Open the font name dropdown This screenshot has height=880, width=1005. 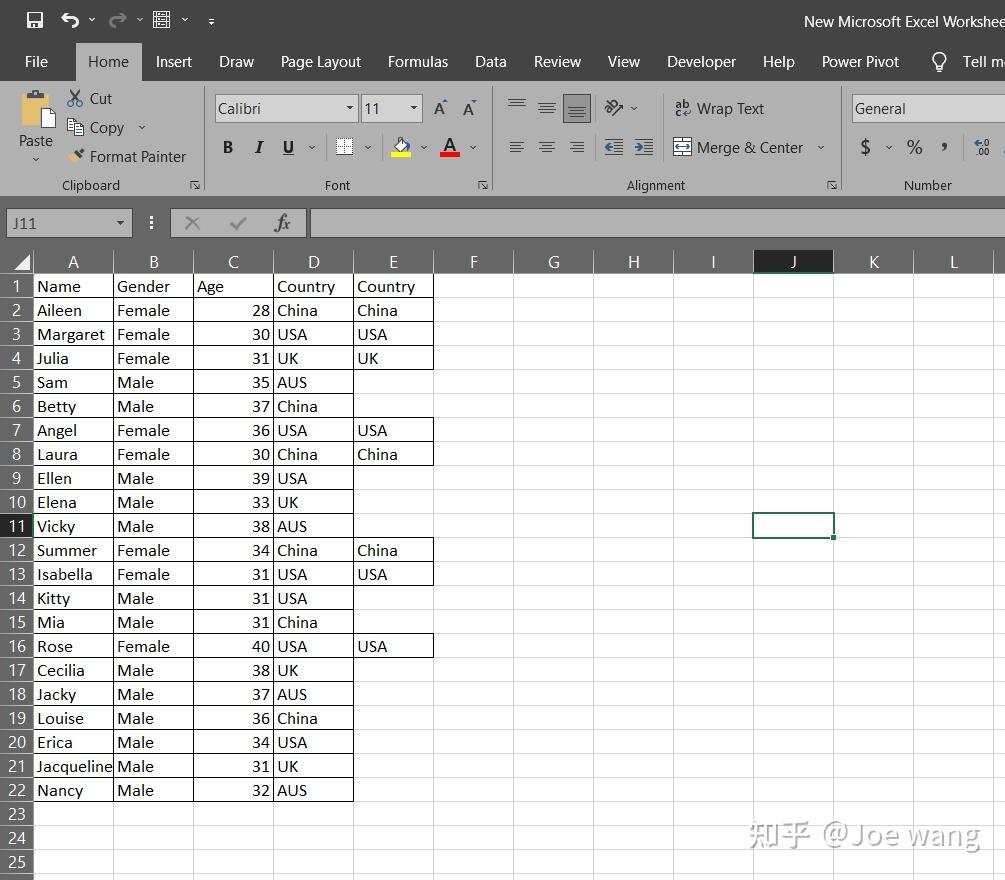346,108
